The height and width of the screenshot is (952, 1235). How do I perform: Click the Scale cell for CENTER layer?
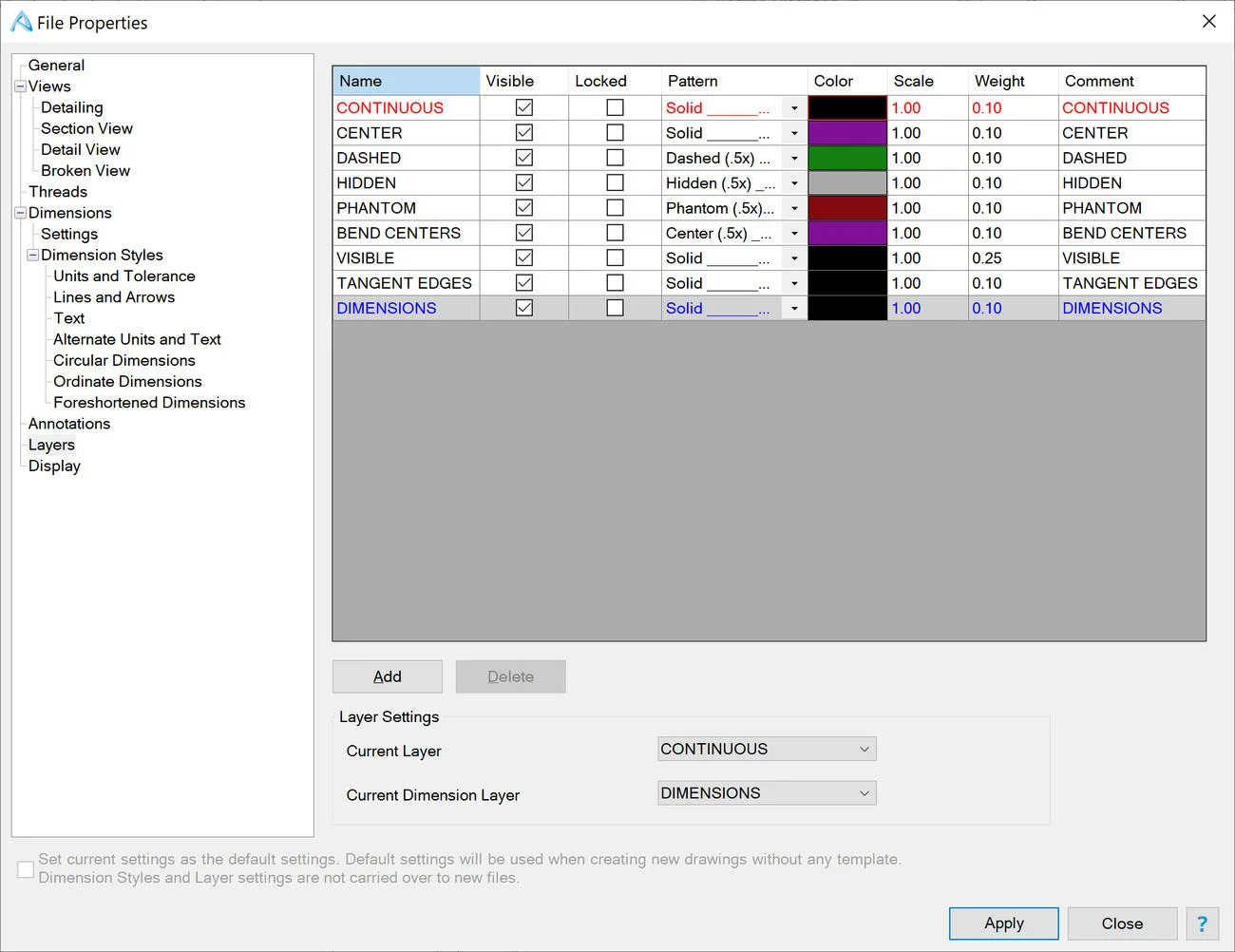pos(928,133)
